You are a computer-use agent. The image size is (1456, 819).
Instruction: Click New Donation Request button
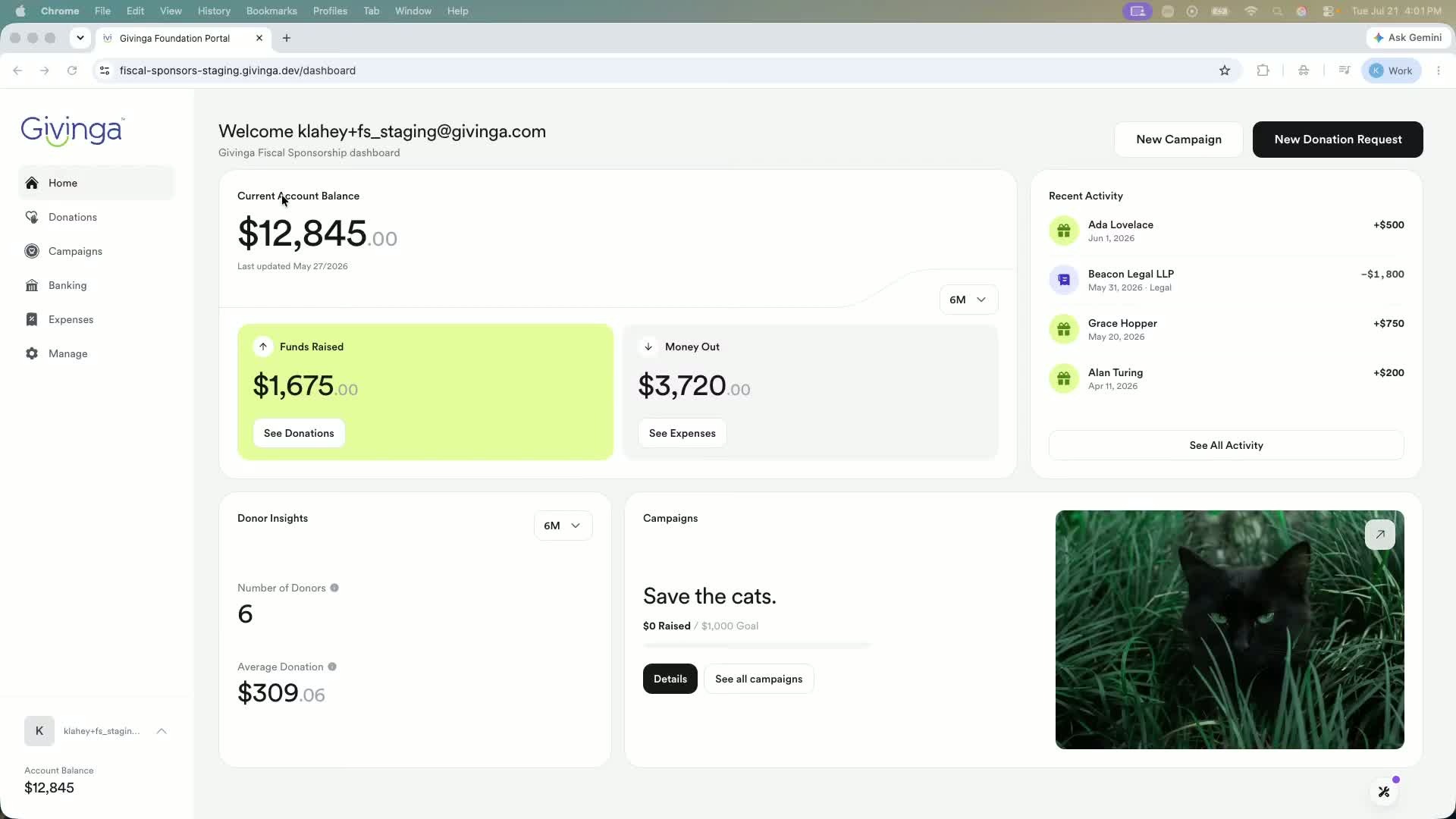[1338, 140]
